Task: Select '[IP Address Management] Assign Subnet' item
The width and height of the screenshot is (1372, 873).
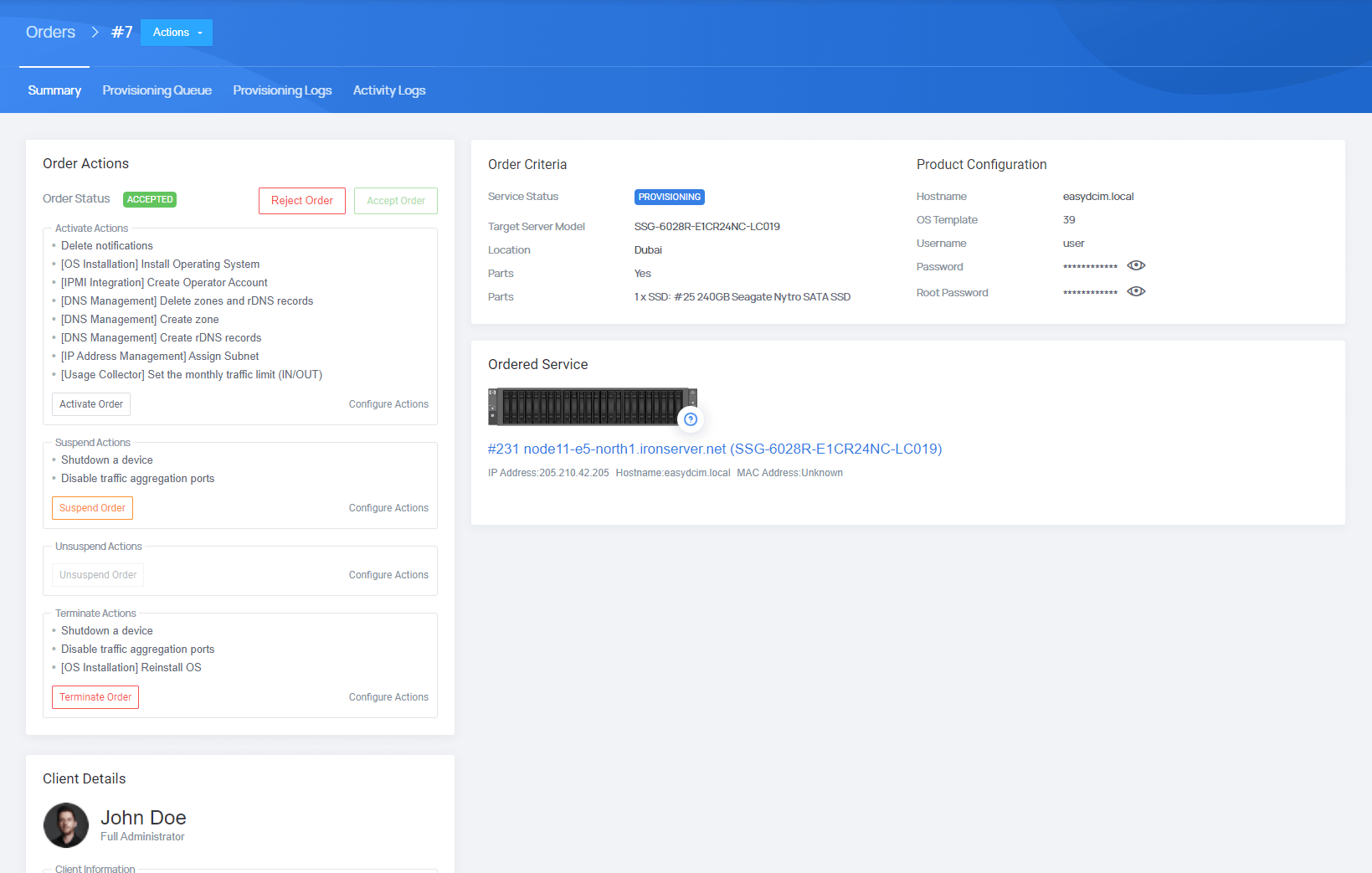Action: click(160, 357)
